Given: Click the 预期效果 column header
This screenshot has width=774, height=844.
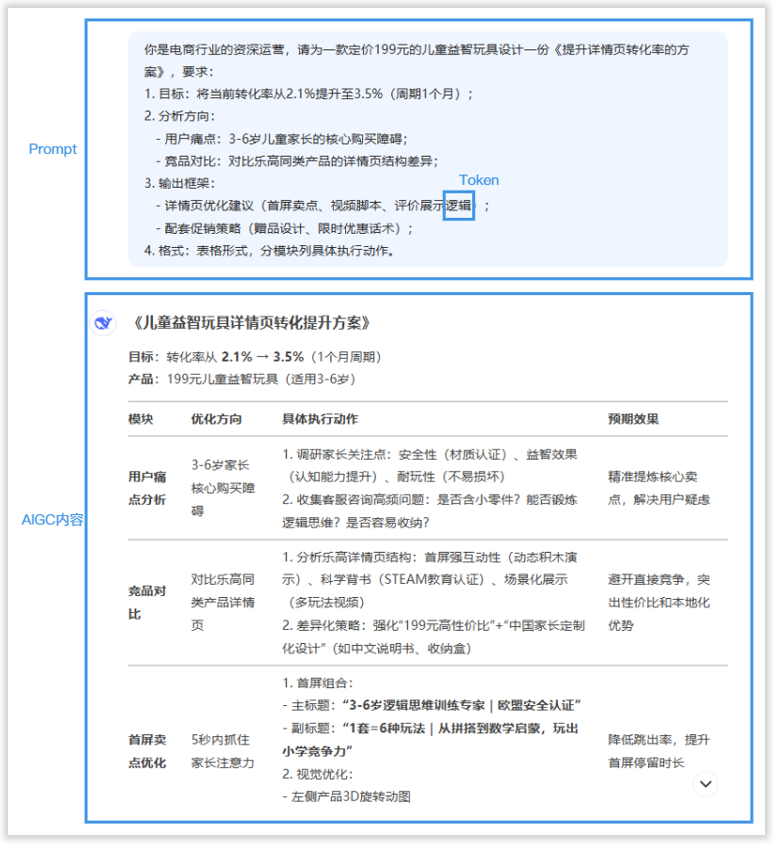Looking at the screenshot, I should [x=633, y=419].
